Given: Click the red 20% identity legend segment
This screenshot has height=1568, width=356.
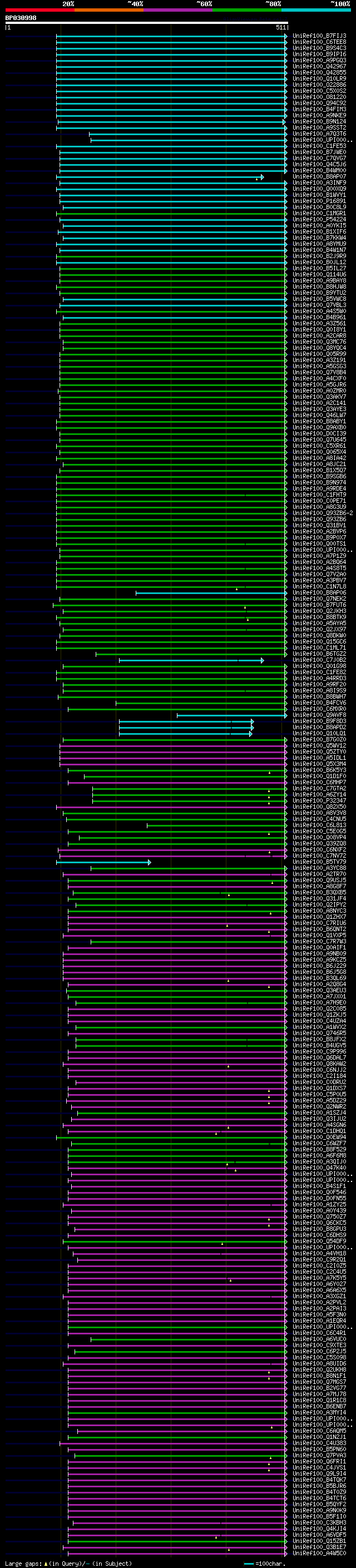Looking at the screenshot, I should 39,10.
